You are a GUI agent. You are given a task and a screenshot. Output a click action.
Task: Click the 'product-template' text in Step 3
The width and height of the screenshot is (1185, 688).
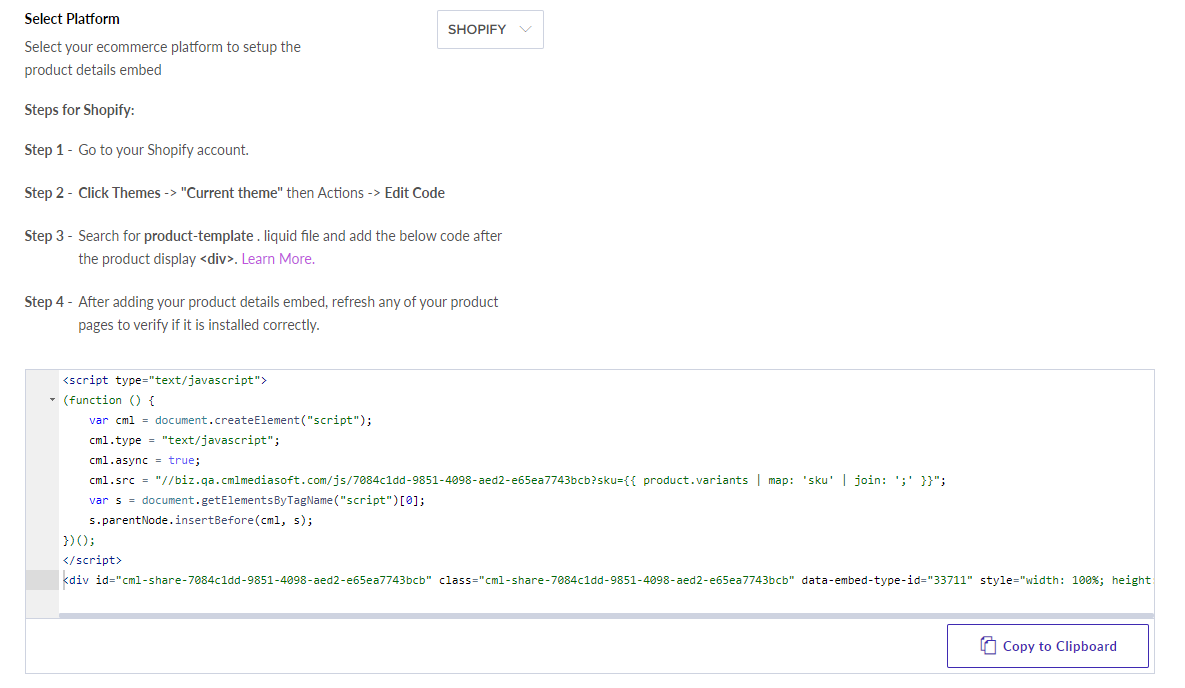point(199,236)
